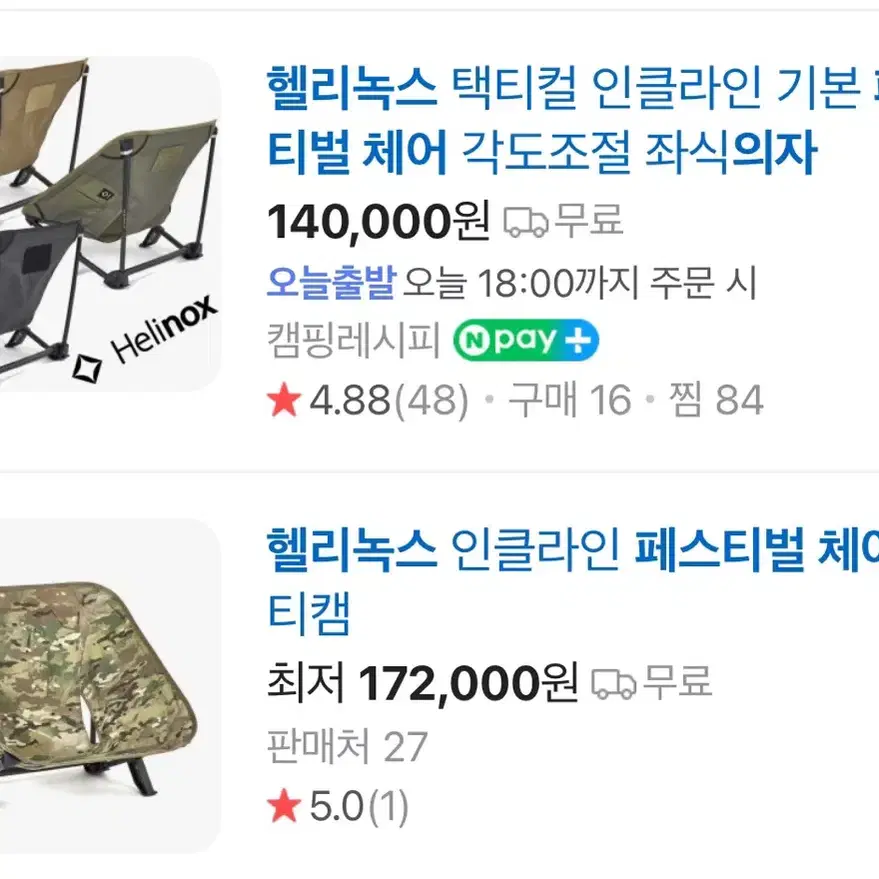Click the 무료 shipping label of first item
Screen dimensions: 879x879
point(589,220)
